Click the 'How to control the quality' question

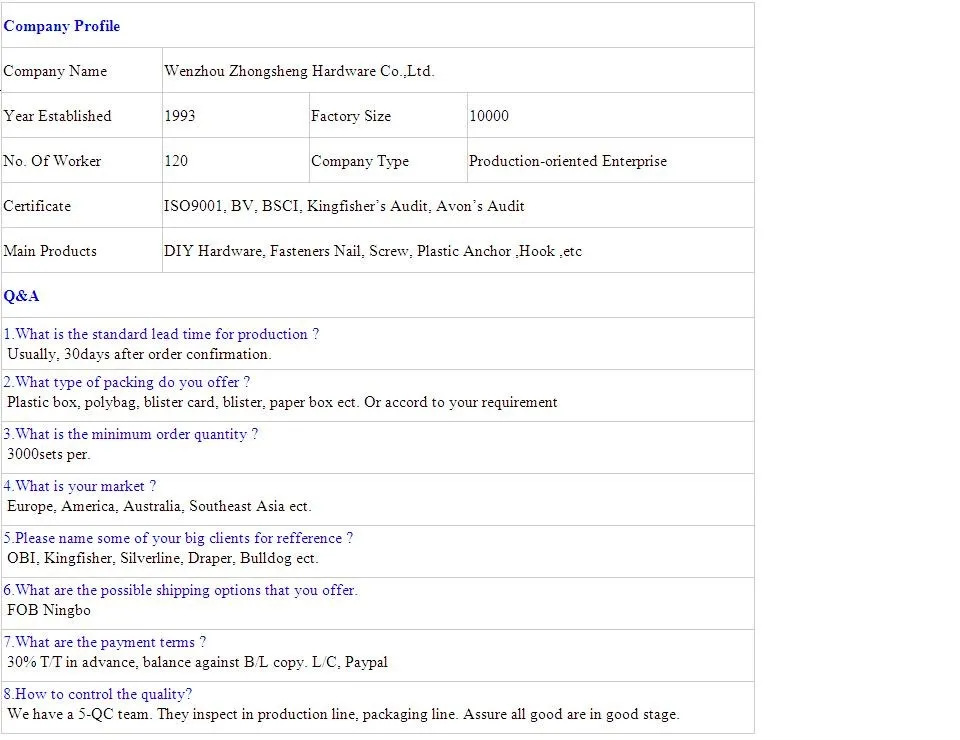[x=98, y=694]
